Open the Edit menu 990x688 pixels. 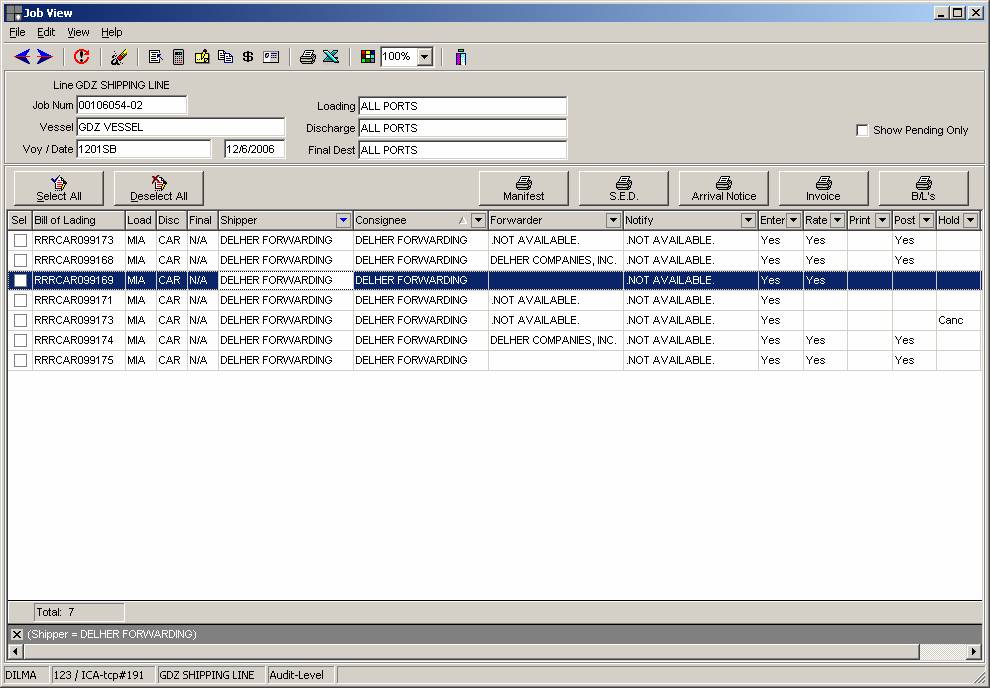(46, 32)
